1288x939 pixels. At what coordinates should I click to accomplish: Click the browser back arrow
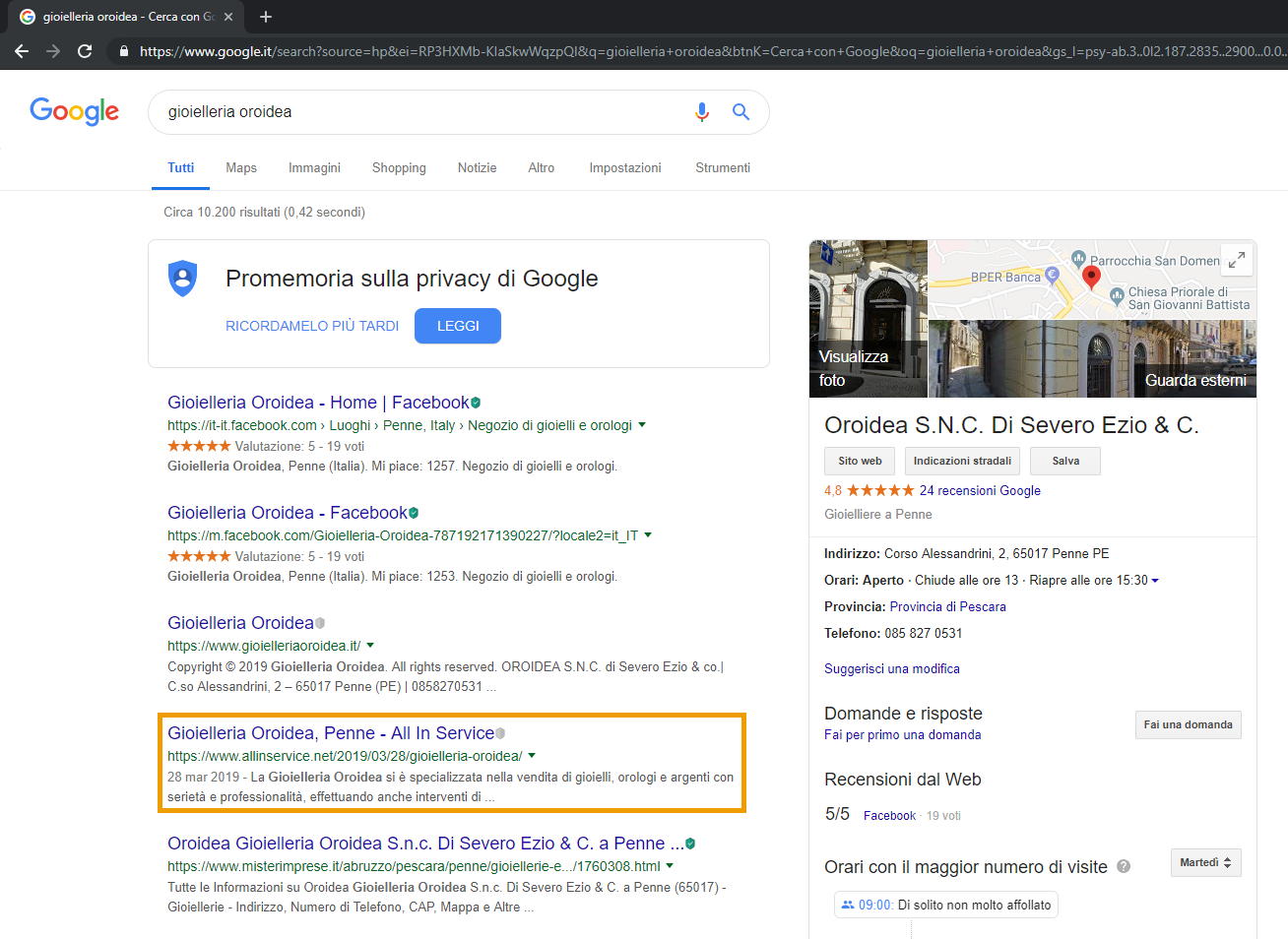(22, 51)
